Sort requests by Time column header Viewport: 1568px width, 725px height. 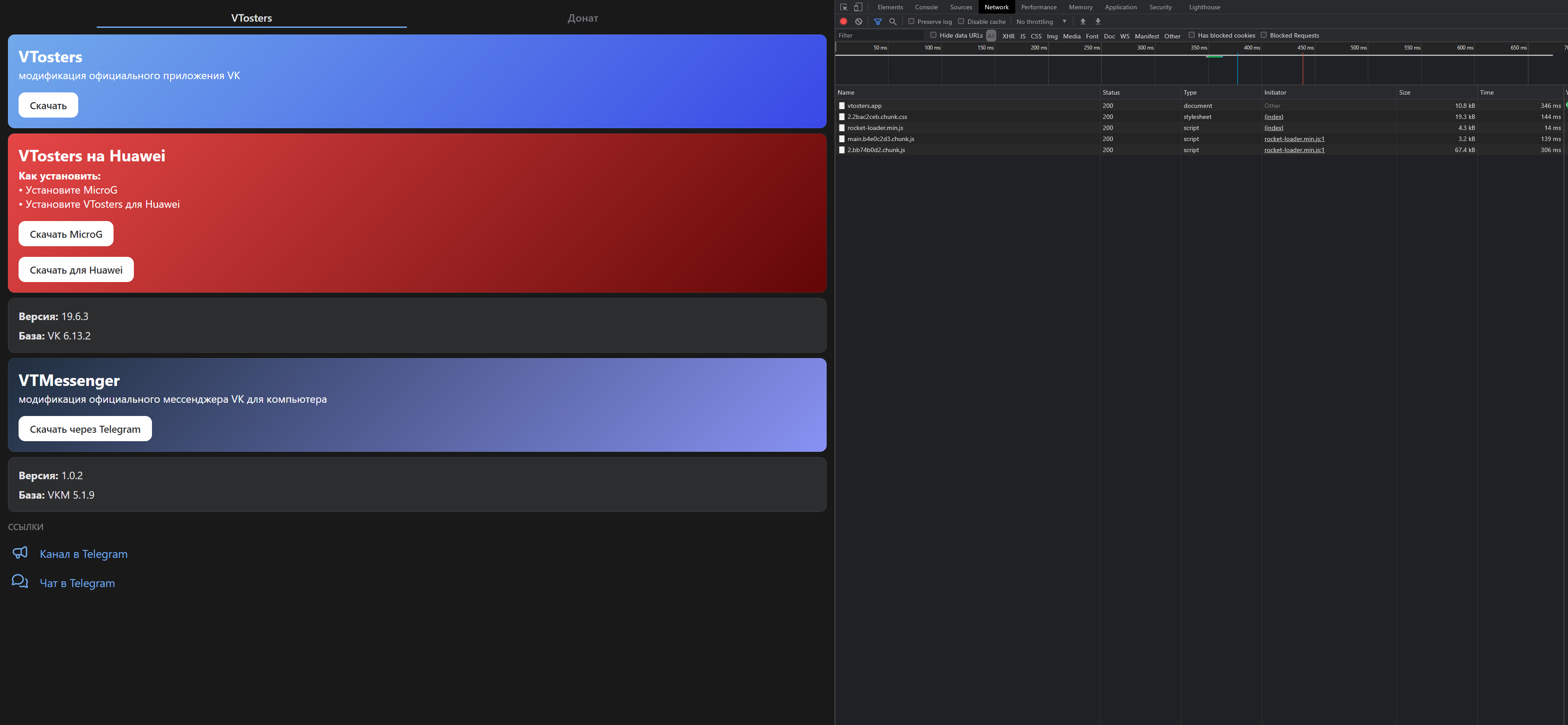(x=1520, y=92)
